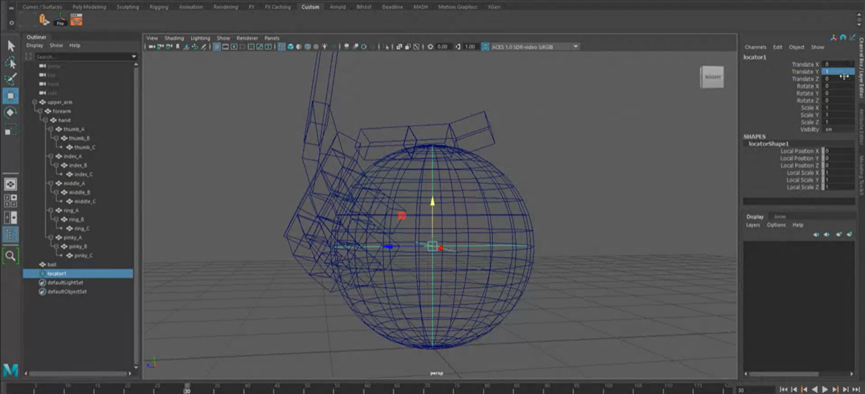Collapse the pinky_A joint hierarchy

click(50, 237)
